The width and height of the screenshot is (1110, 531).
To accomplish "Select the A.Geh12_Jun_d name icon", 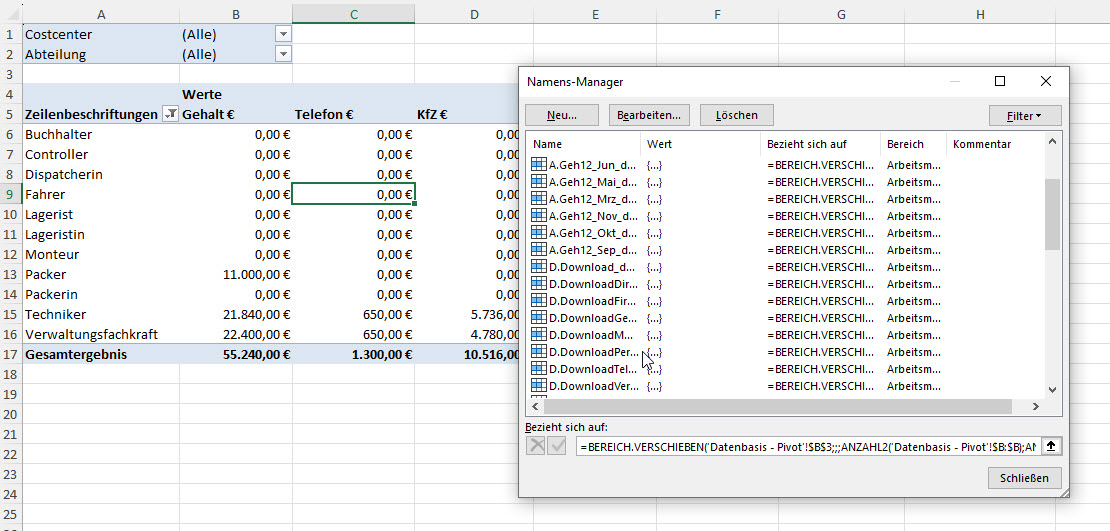I will (539, 165).
